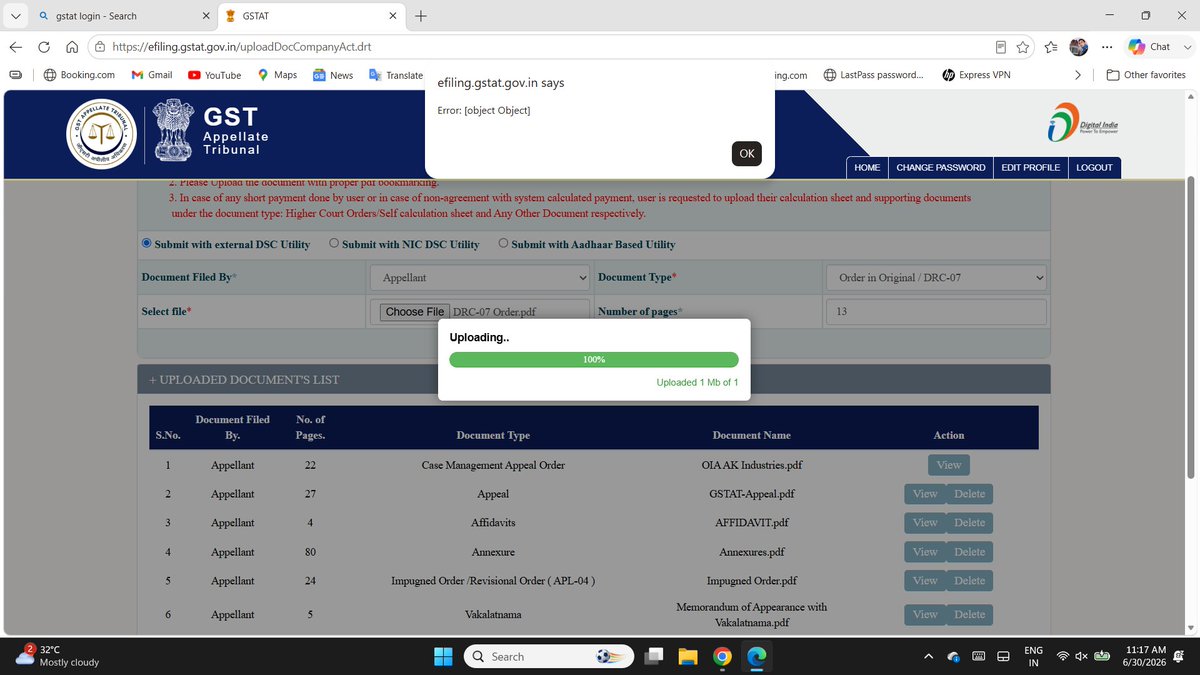Image resolution: width=1200 pixels, height=675 pixels.
Task: Open EDIT PROFILE navigation item
Action: tap(1030, 167)
